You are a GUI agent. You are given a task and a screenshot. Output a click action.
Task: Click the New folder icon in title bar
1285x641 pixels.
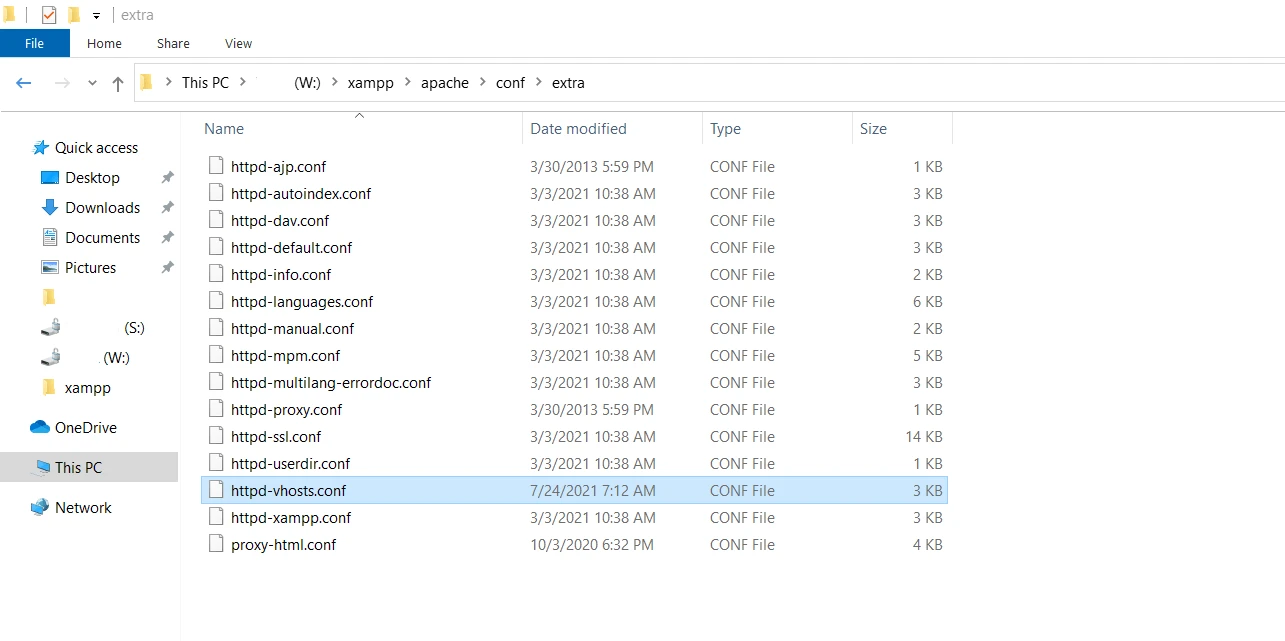[74, 15]
